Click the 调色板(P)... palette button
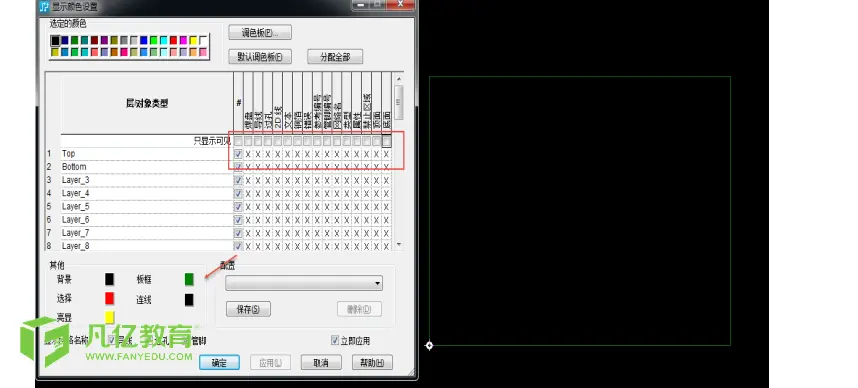 point(260,33)
